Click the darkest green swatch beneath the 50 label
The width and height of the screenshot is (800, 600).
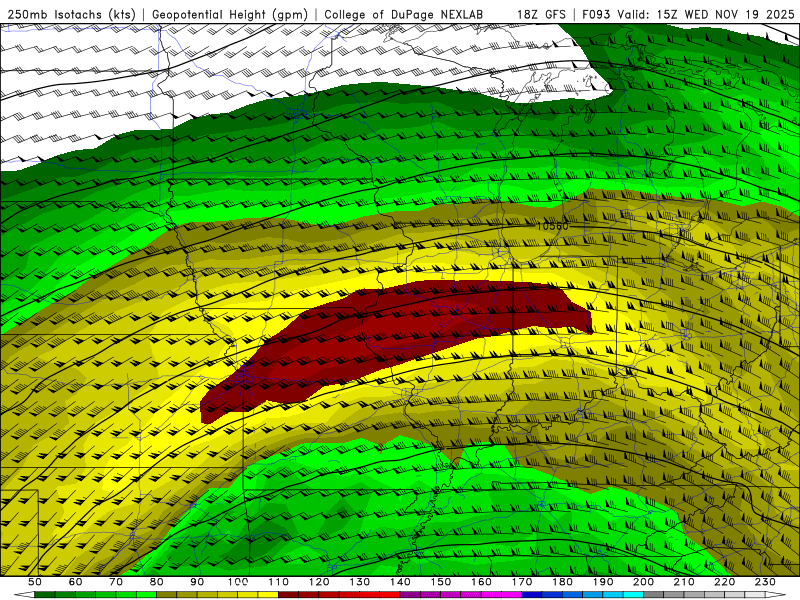(45, 595)
